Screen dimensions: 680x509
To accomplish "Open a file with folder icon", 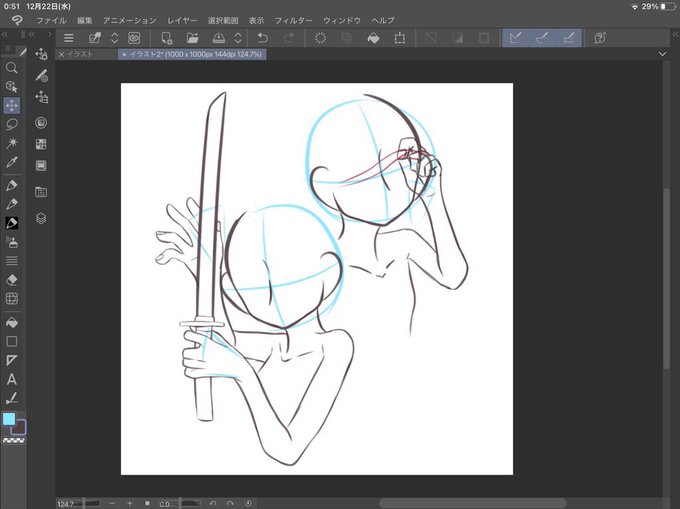I will coord(192,38).
